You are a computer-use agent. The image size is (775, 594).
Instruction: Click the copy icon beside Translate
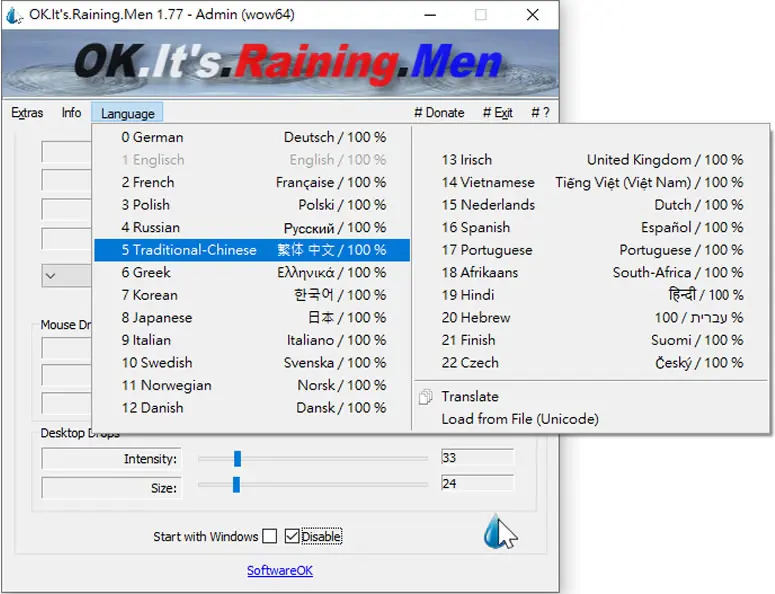coord(426,397)
